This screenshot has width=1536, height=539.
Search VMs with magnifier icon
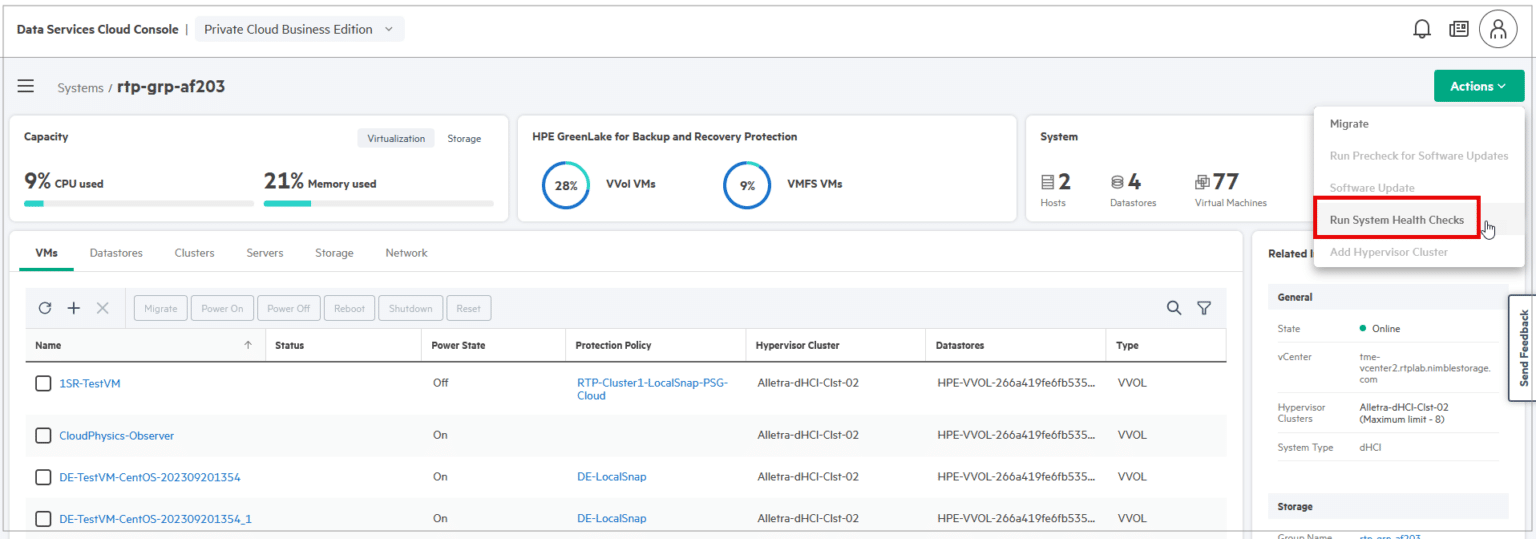coord(1174,308)
